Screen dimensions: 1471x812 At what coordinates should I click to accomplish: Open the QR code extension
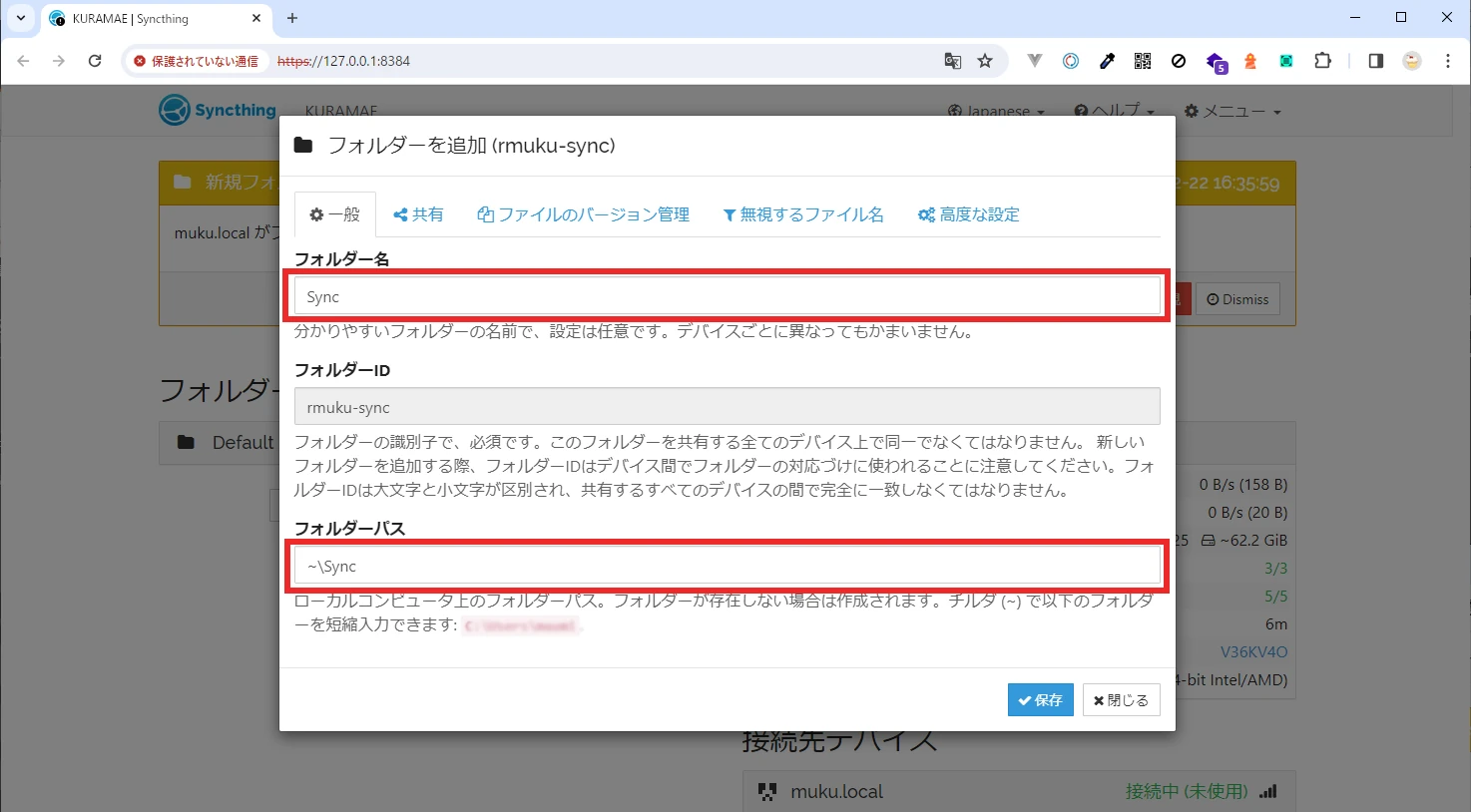[1143, 61]
